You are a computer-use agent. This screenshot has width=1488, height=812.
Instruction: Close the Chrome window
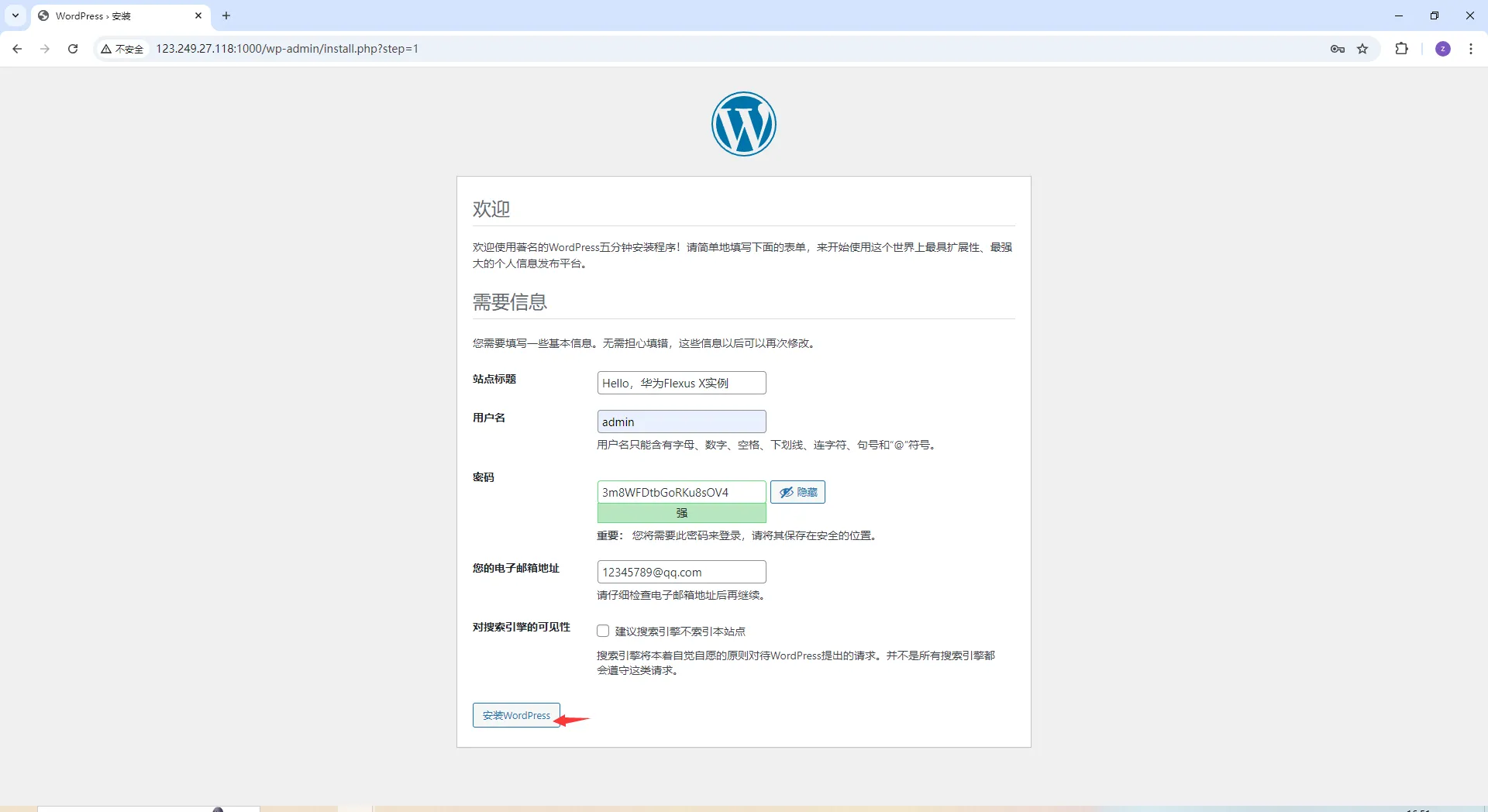(x=1470, y=15)
